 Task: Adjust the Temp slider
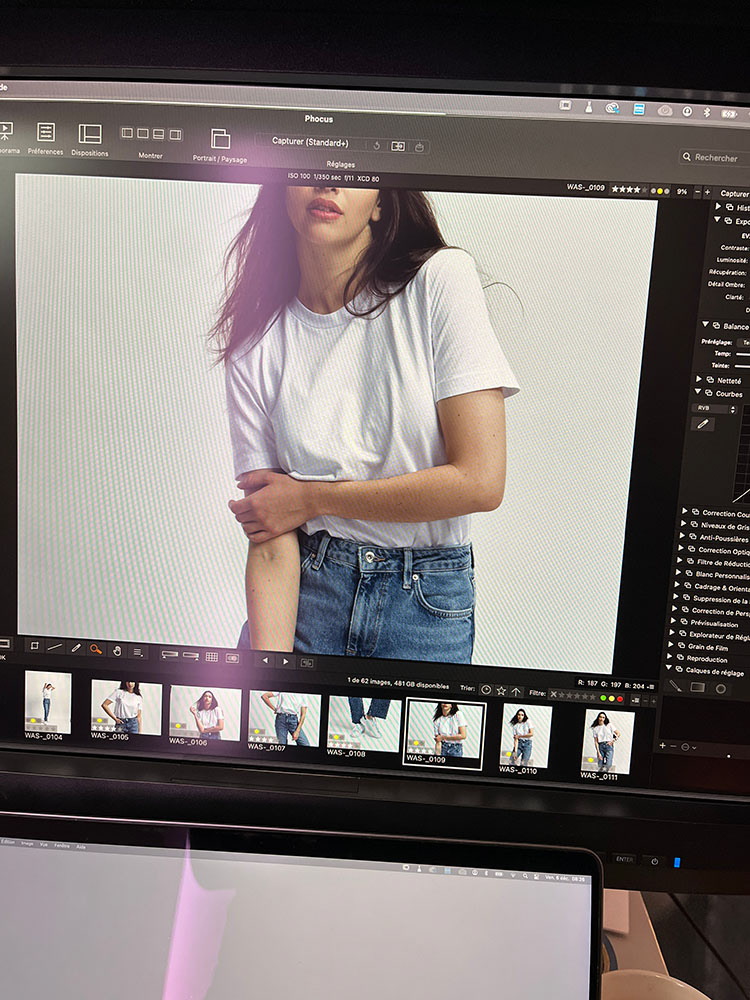[x=742, y=354]
